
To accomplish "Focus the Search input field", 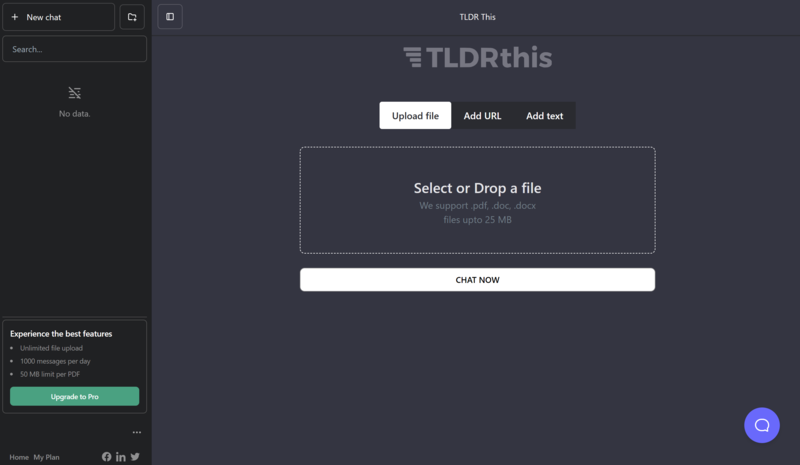I will click(74, 49).
